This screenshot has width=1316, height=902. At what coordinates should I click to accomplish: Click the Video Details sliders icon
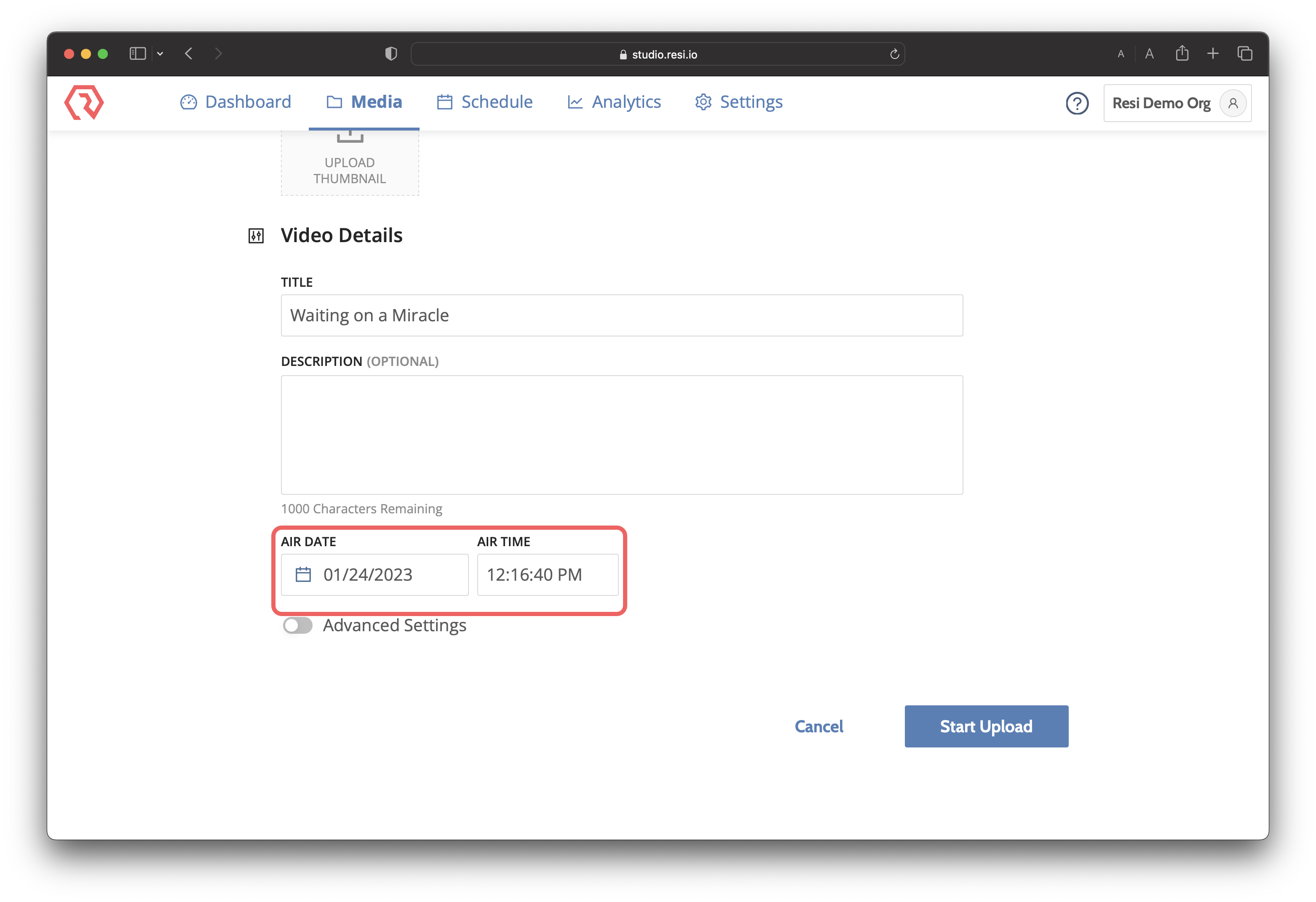[x=256, y=235]
